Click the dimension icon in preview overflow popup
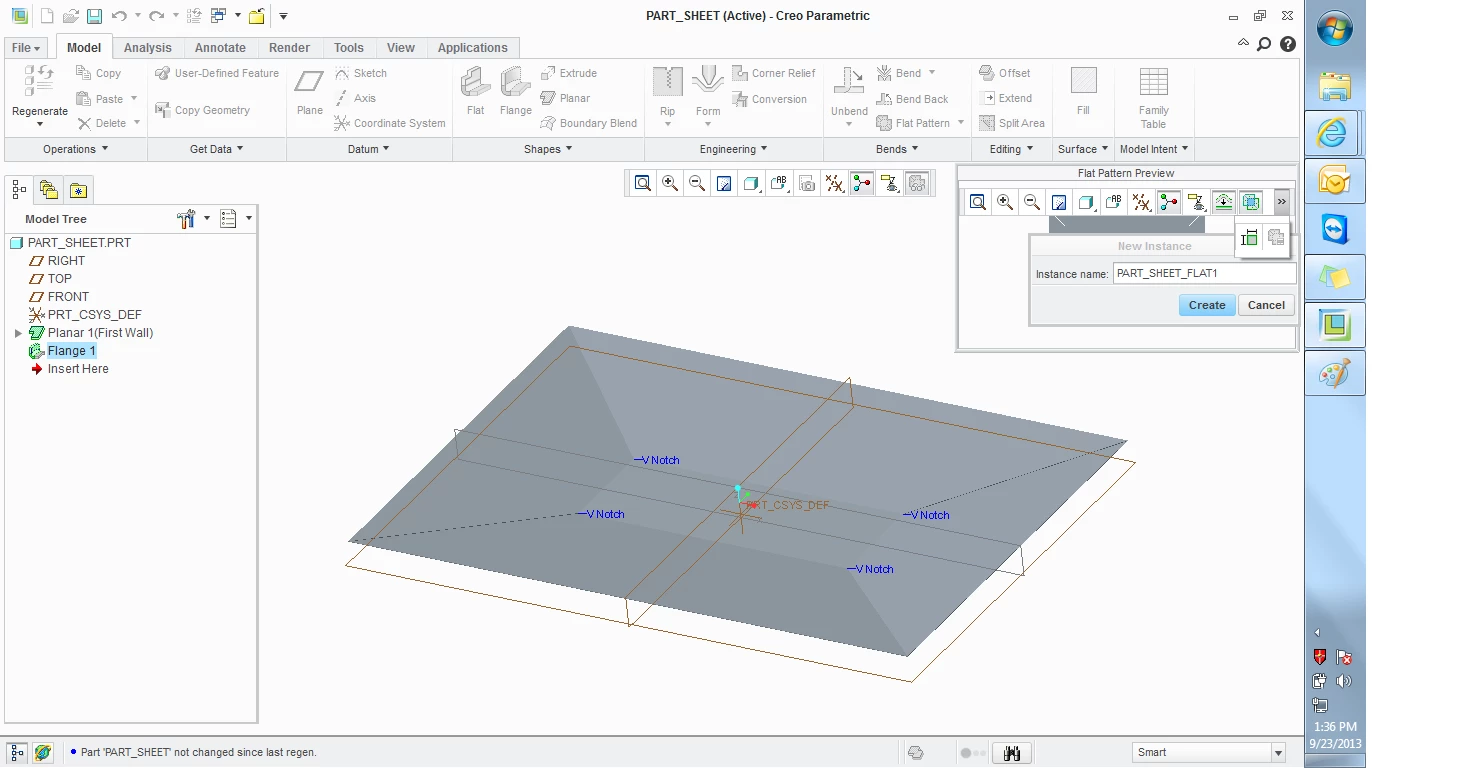Viewport: 1460px width, 768px height. click(x=1249, y=237)
